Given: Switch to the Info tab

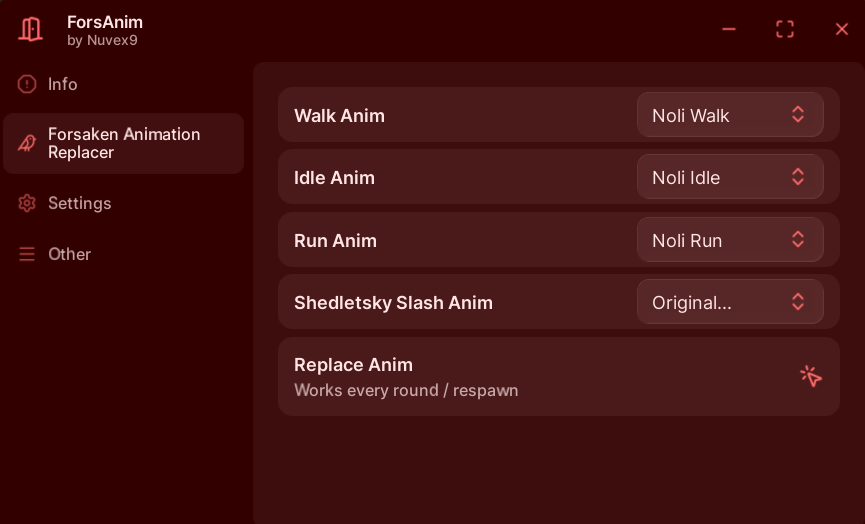Looking at the screenshot, I should (x=63, y=84).
